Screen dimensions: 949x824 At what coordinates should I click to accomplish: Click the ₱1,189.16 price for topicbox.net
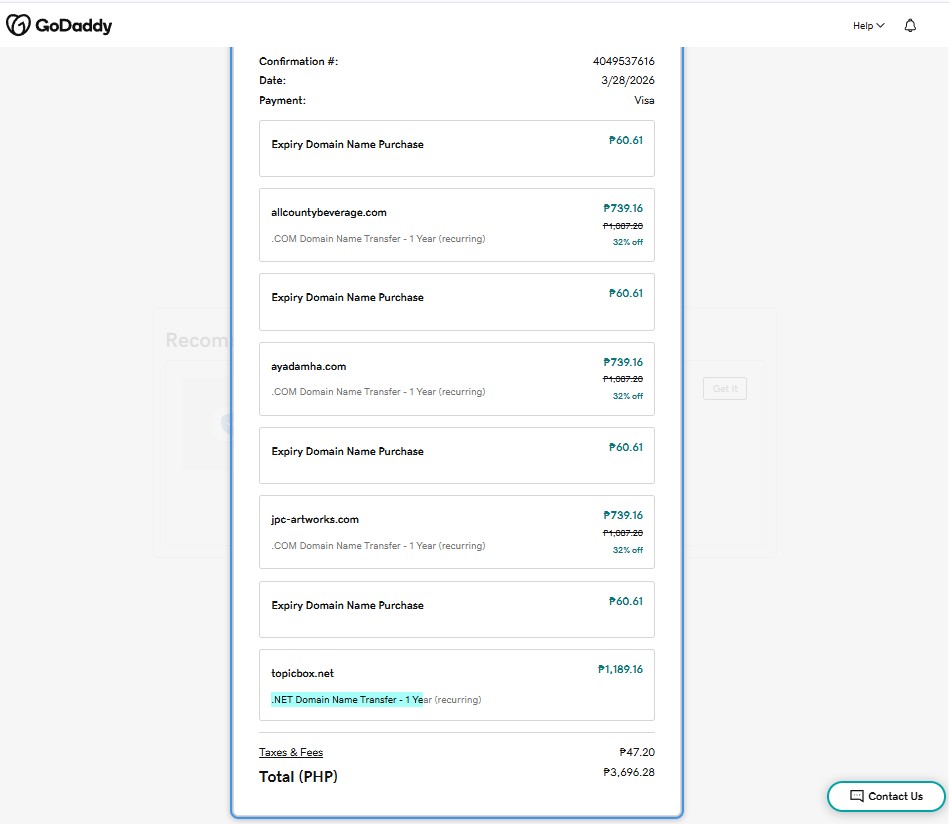[x=620, y=669]
